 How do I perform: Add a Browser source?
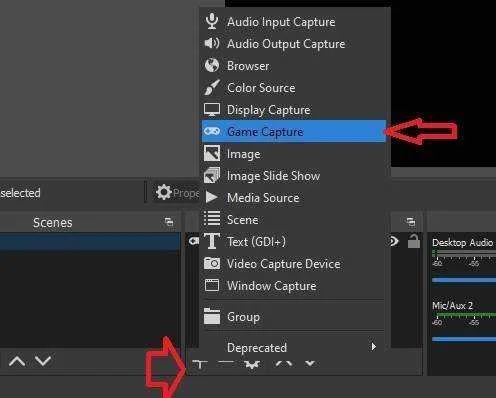294,66
